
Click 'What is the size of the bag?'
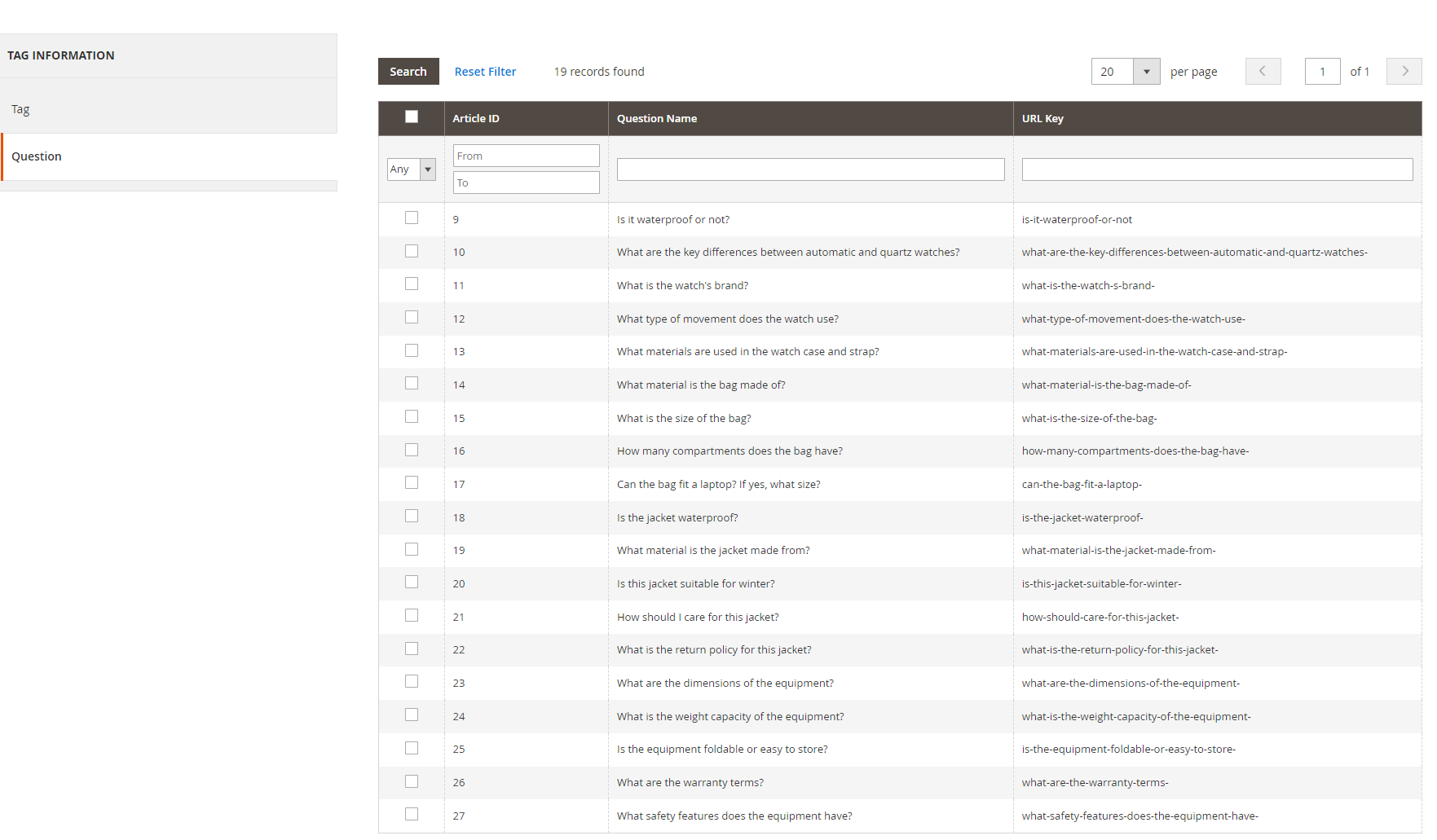pyautogui.click(x=684, y=418)
